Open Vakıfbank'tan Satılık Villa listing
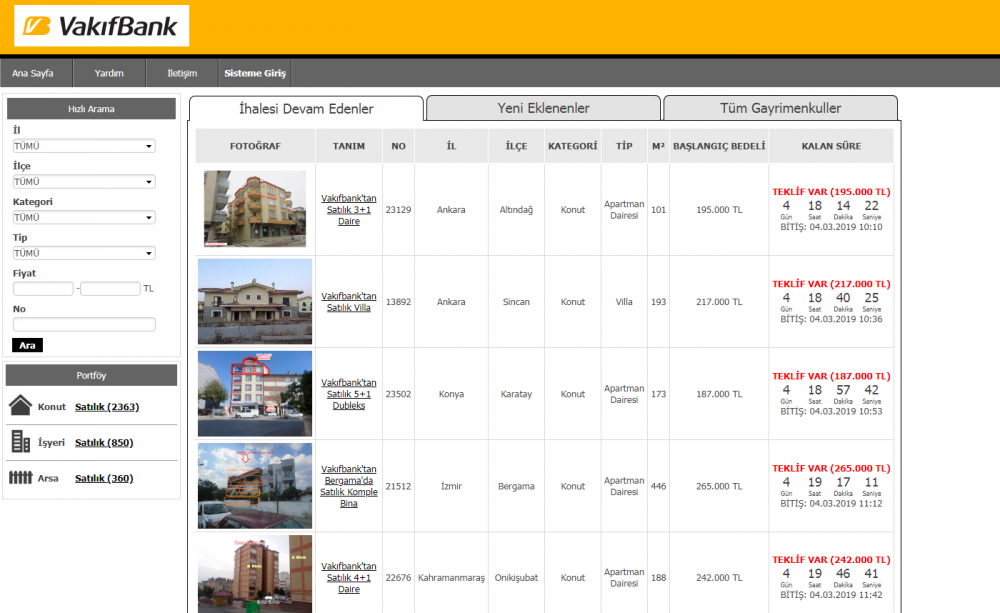This screenshot has height=613, width=1000. point(349,302)
